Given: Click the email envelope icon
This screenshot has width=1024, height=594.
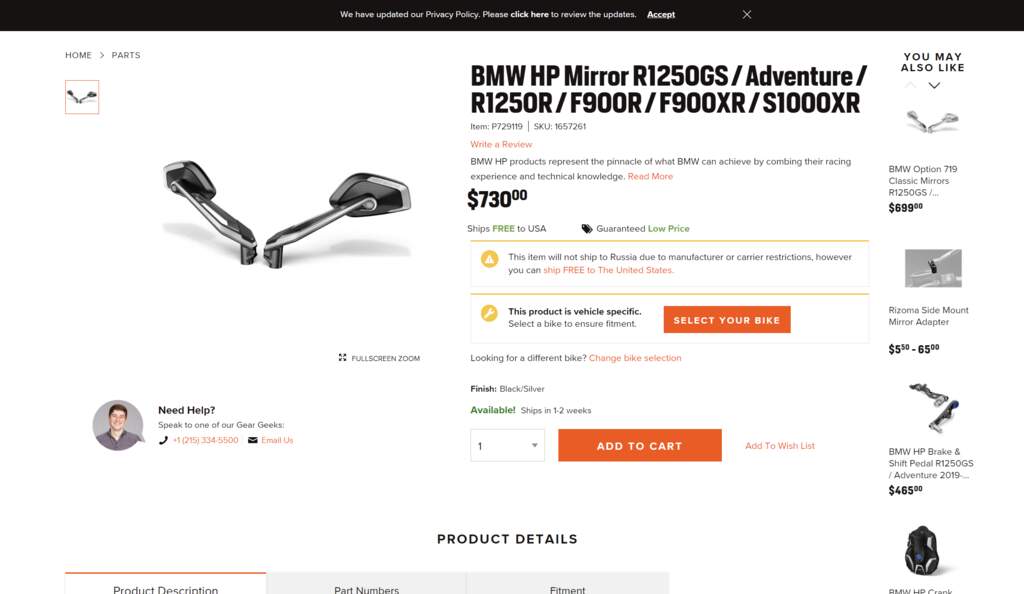Looking at the screenshot, I should pyautogui.click(x=252, y=440).
